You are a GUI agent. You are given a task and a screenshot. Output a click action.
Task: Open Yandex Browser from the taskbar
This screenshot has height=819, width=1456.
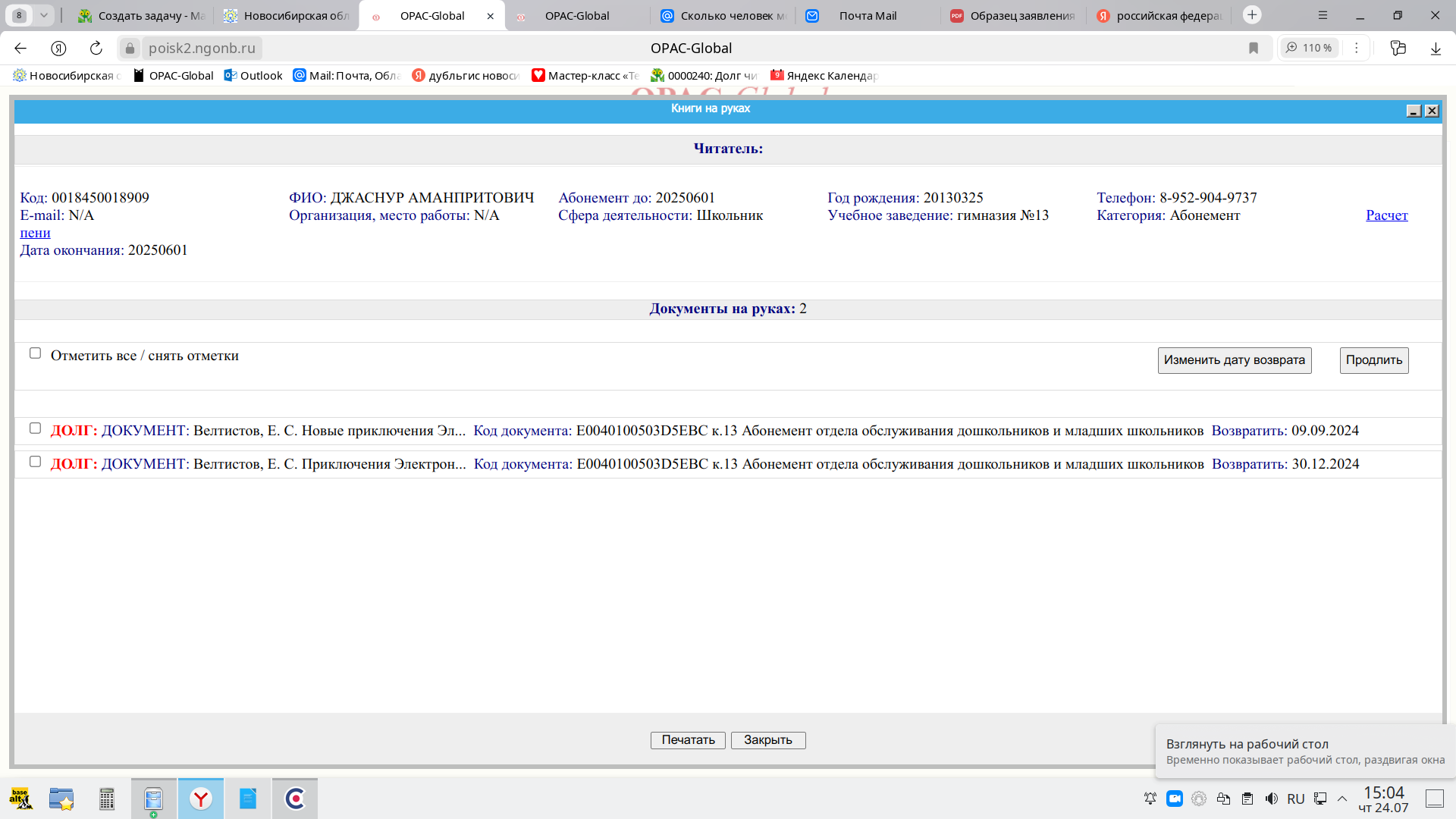click(201, 799)
